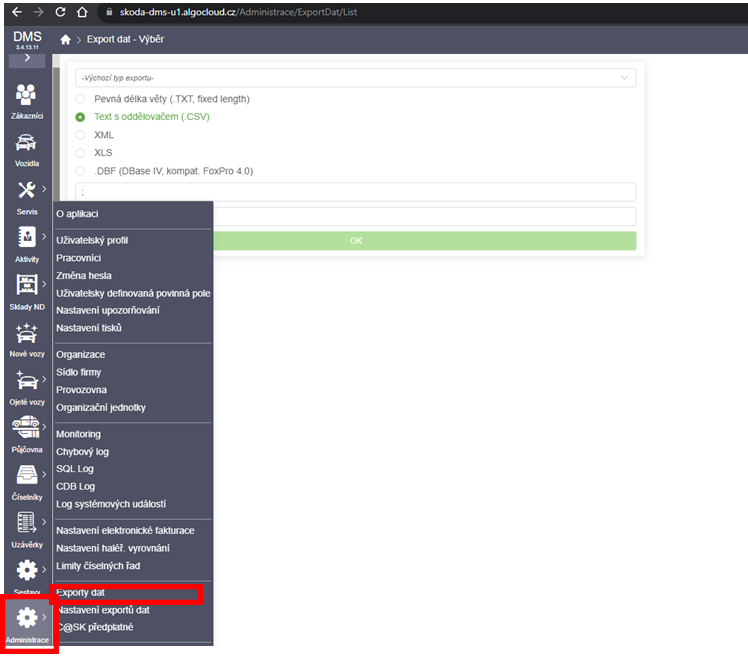748x660 pixels.
Task: Click the home icon in breadcrumb
Action: (x=66, y=39)
